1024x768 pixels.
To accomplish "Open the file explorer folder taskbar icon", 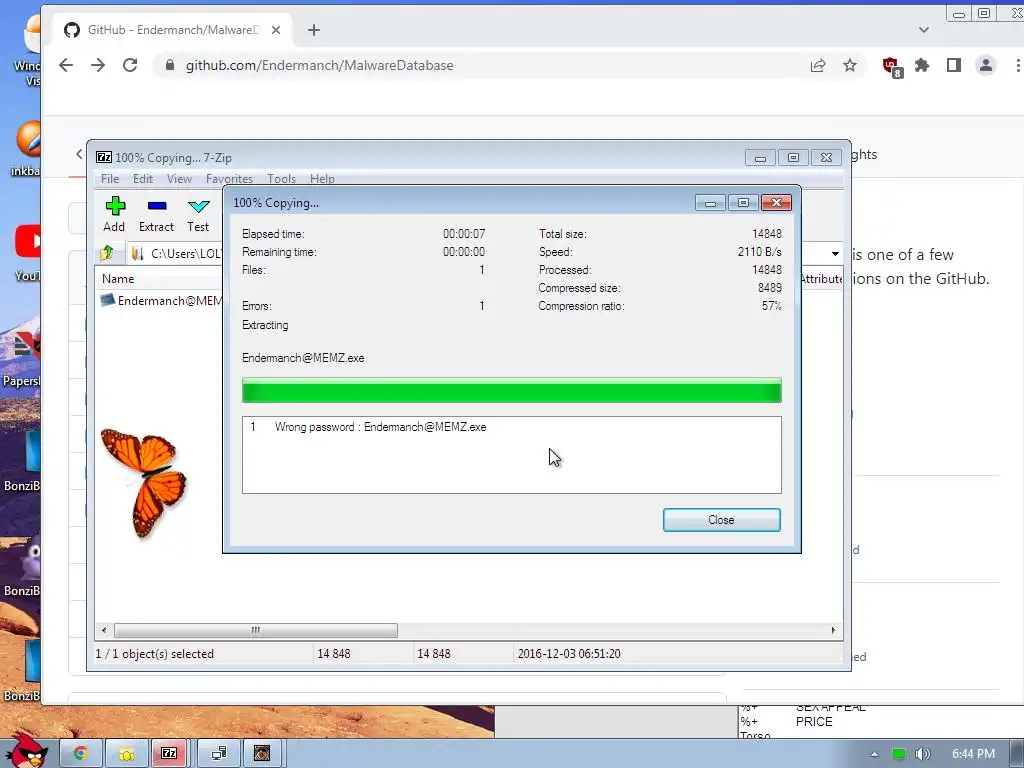I will pos(126,754).
